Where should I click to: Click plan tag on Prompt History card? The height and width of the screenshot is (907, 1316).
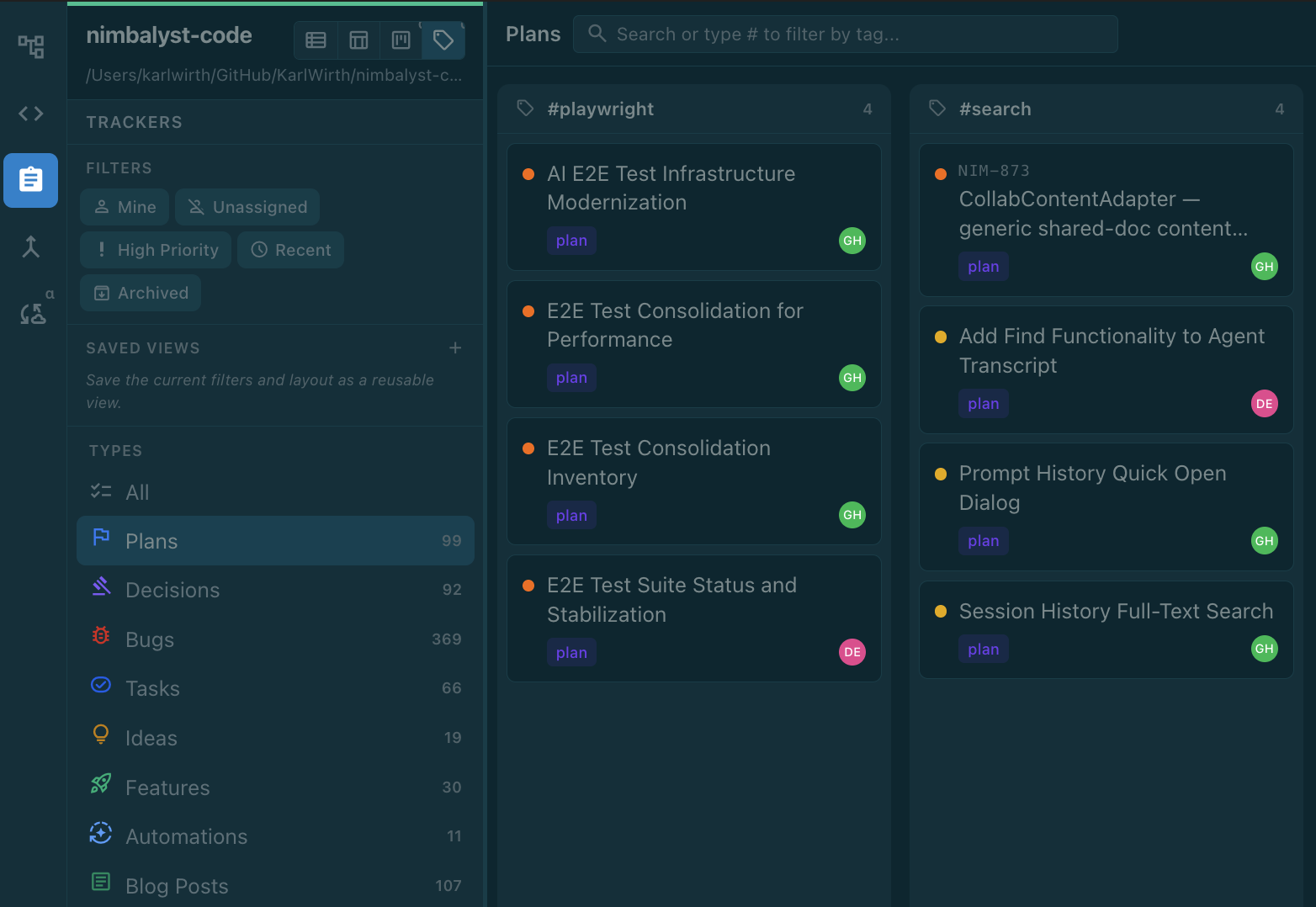coord(984,541)
